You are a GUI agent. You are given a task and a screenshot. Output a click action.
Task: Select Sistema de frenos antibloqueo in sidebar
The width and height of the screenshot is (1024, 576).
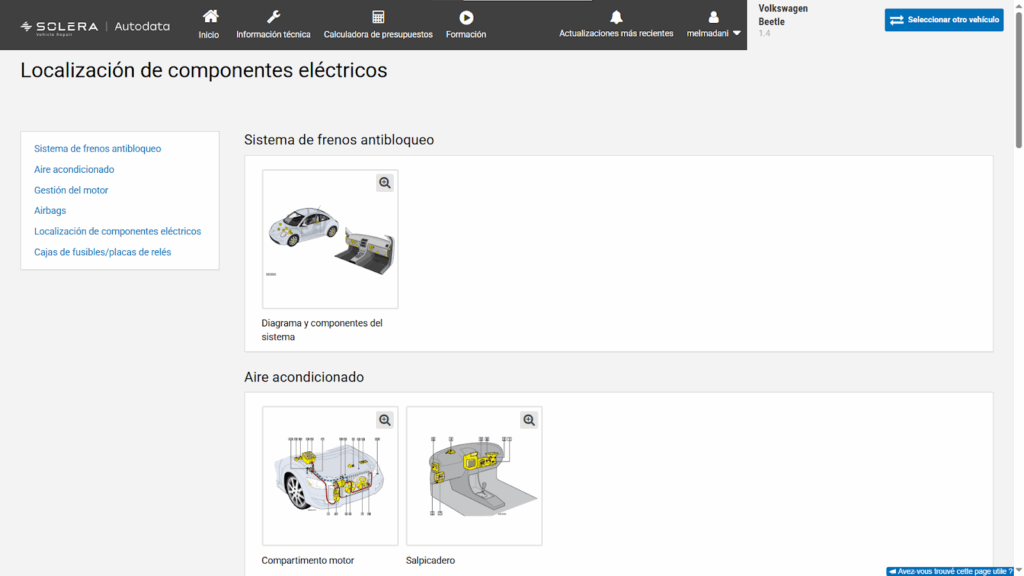[x=99, y=148]
